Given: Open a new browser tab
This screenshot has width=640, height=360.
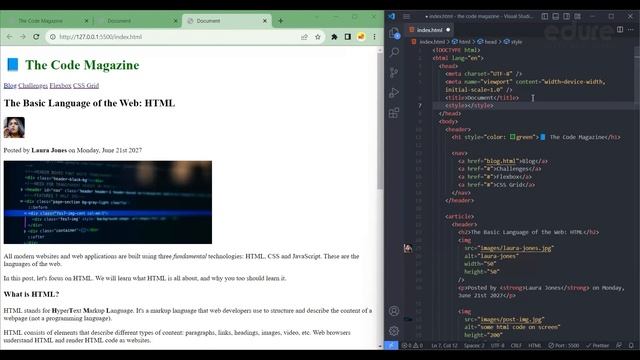Looking at the screenshot, I should tap(280, 20).
